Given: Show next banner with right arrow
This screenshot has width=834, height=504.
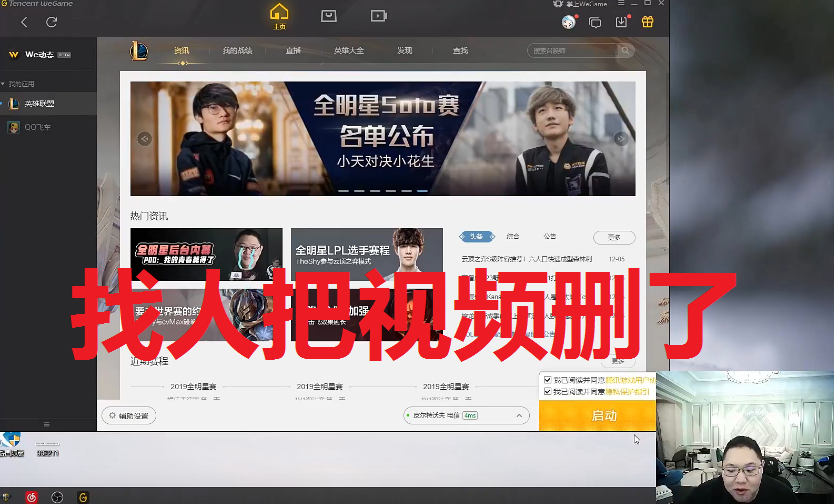Looking at the screenshot, I should [x=620, y=139].
